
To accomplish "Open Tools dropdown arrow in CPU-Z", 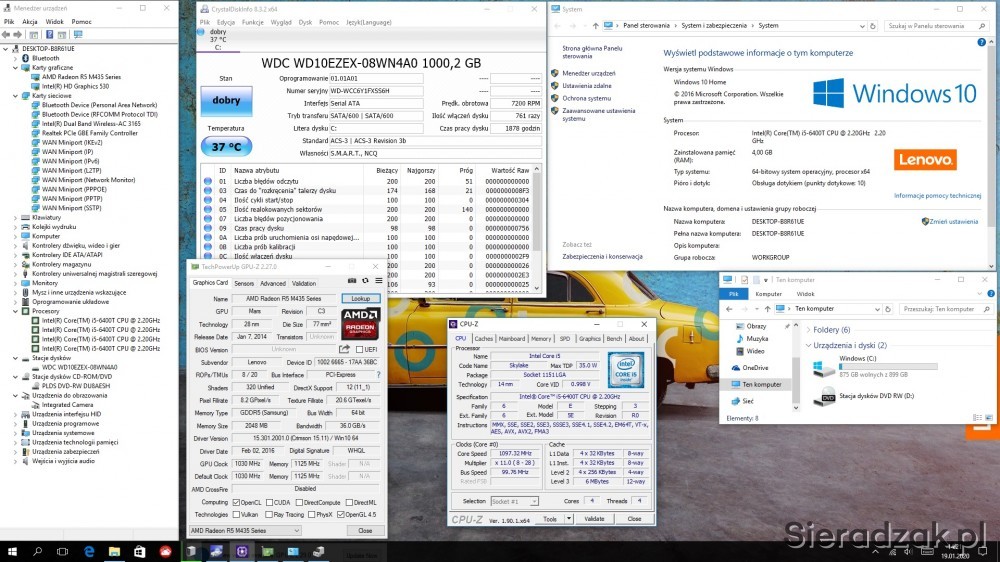I will 569,519.
